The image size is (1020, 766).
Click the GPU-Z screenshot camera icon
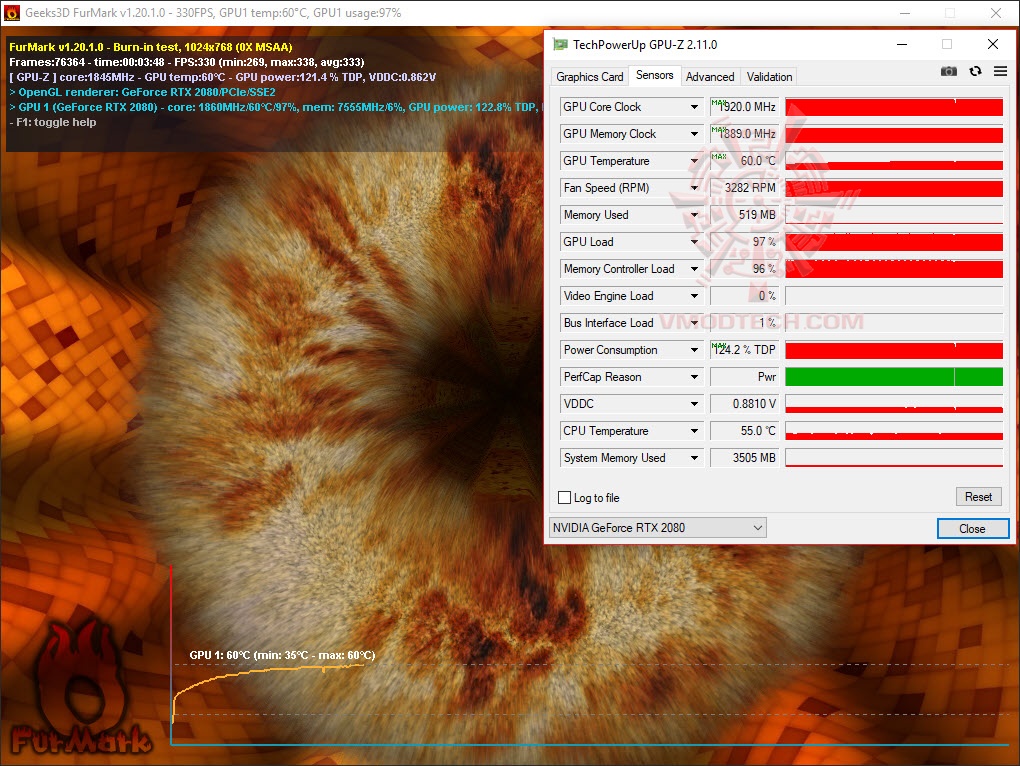948,72
